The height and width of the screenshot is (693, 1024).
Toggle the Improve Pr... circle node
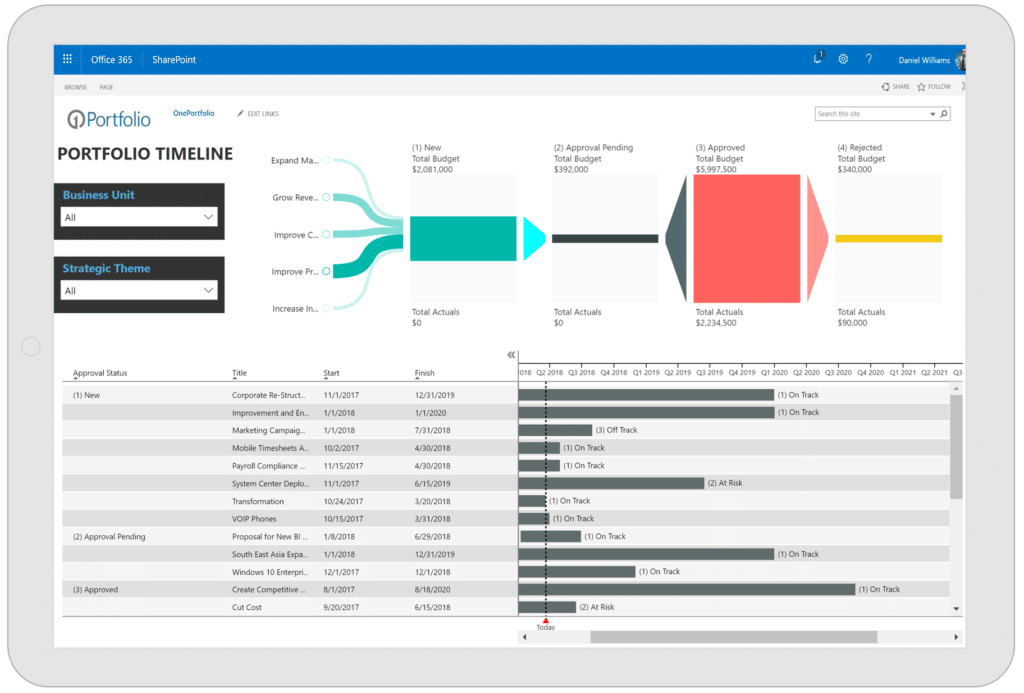tap(327, 271)
